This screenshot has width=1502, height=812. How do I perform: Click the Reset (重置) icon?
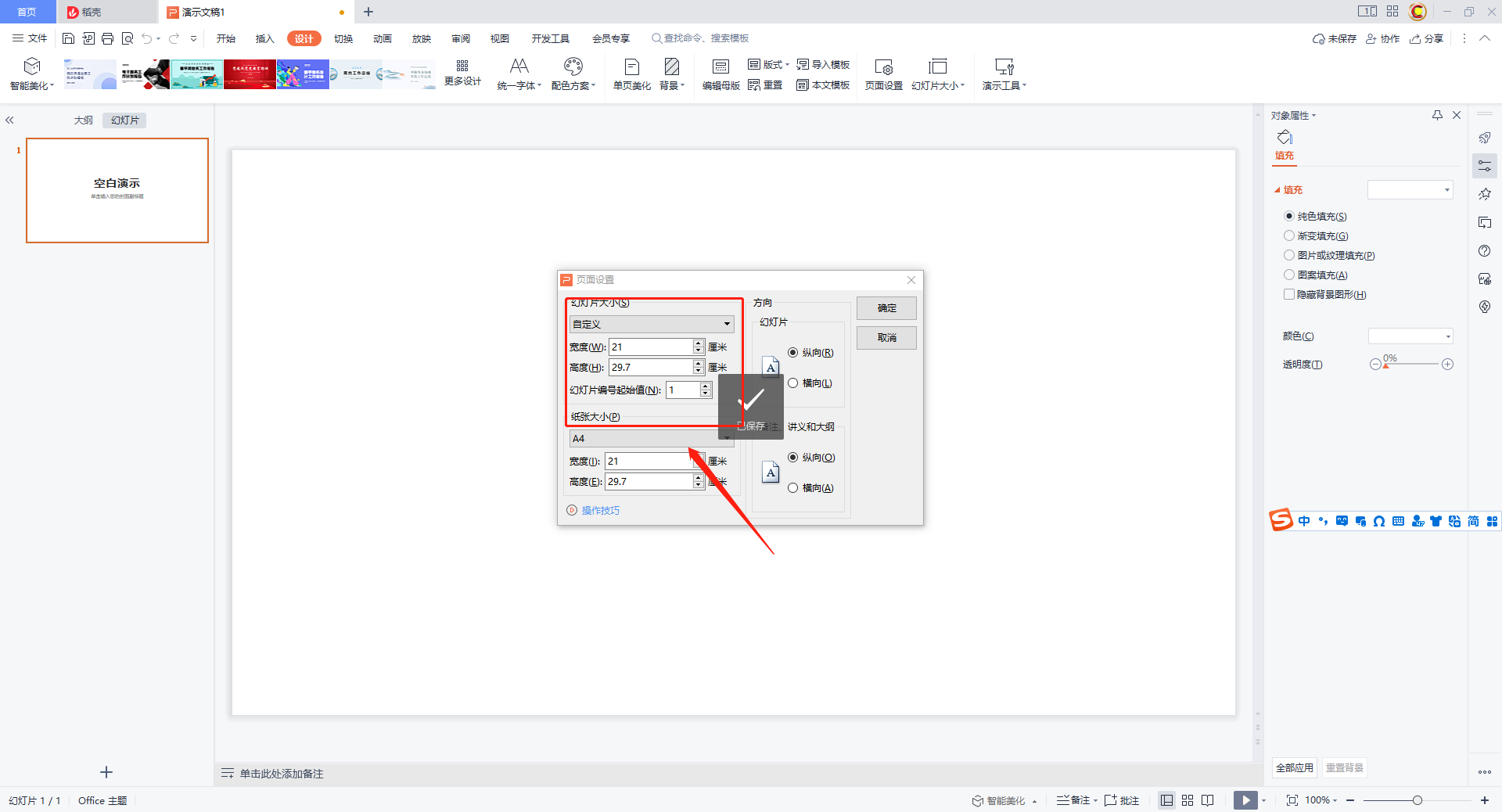754,84
